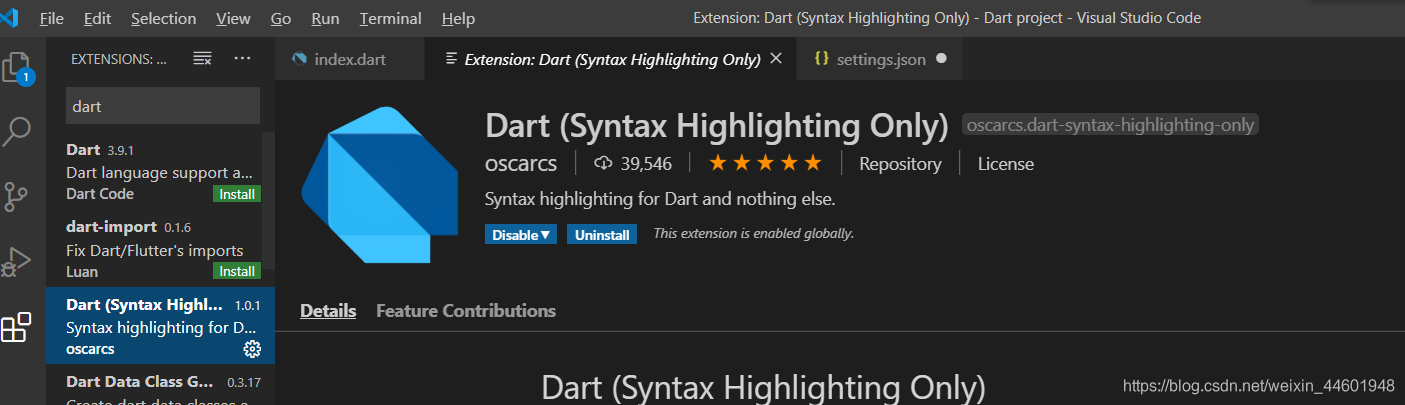Select the Dart Data Class Generator item
This screenshot has height=405, width=1405.
pos(160,385)
